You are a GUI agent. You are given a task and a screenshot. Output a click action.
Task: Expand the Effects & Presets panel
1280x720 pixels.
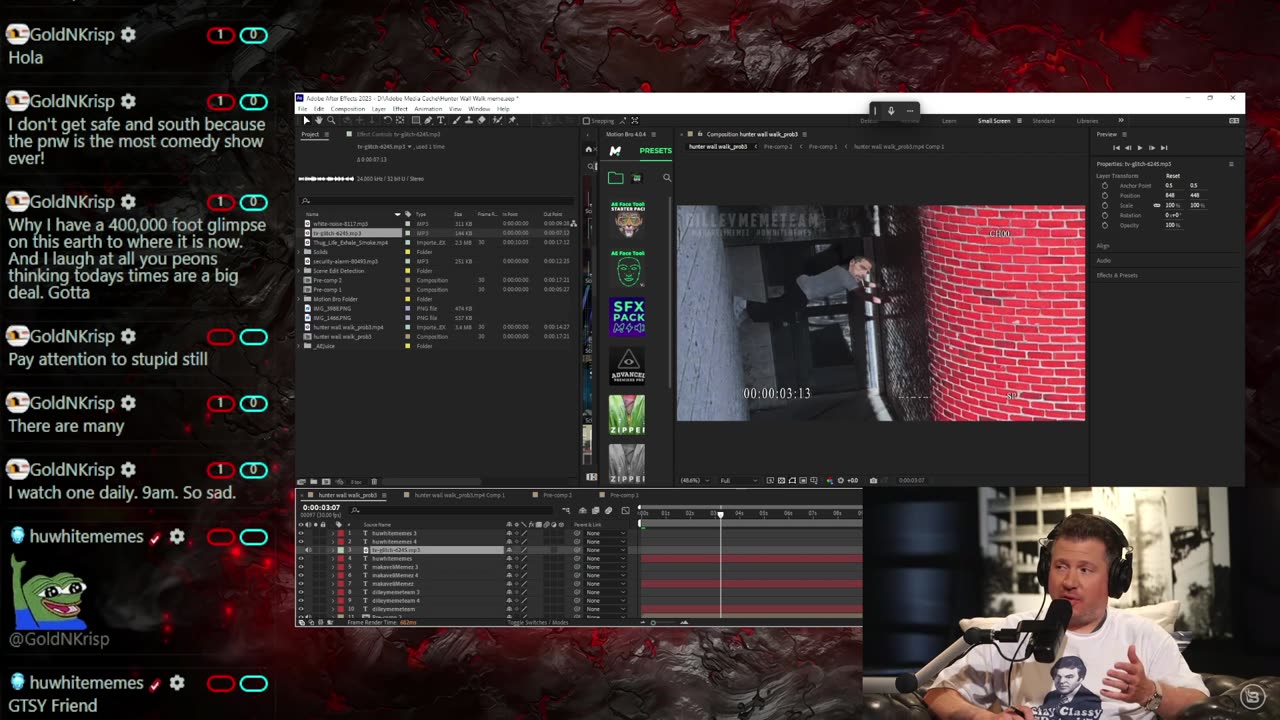(1117, 275)
